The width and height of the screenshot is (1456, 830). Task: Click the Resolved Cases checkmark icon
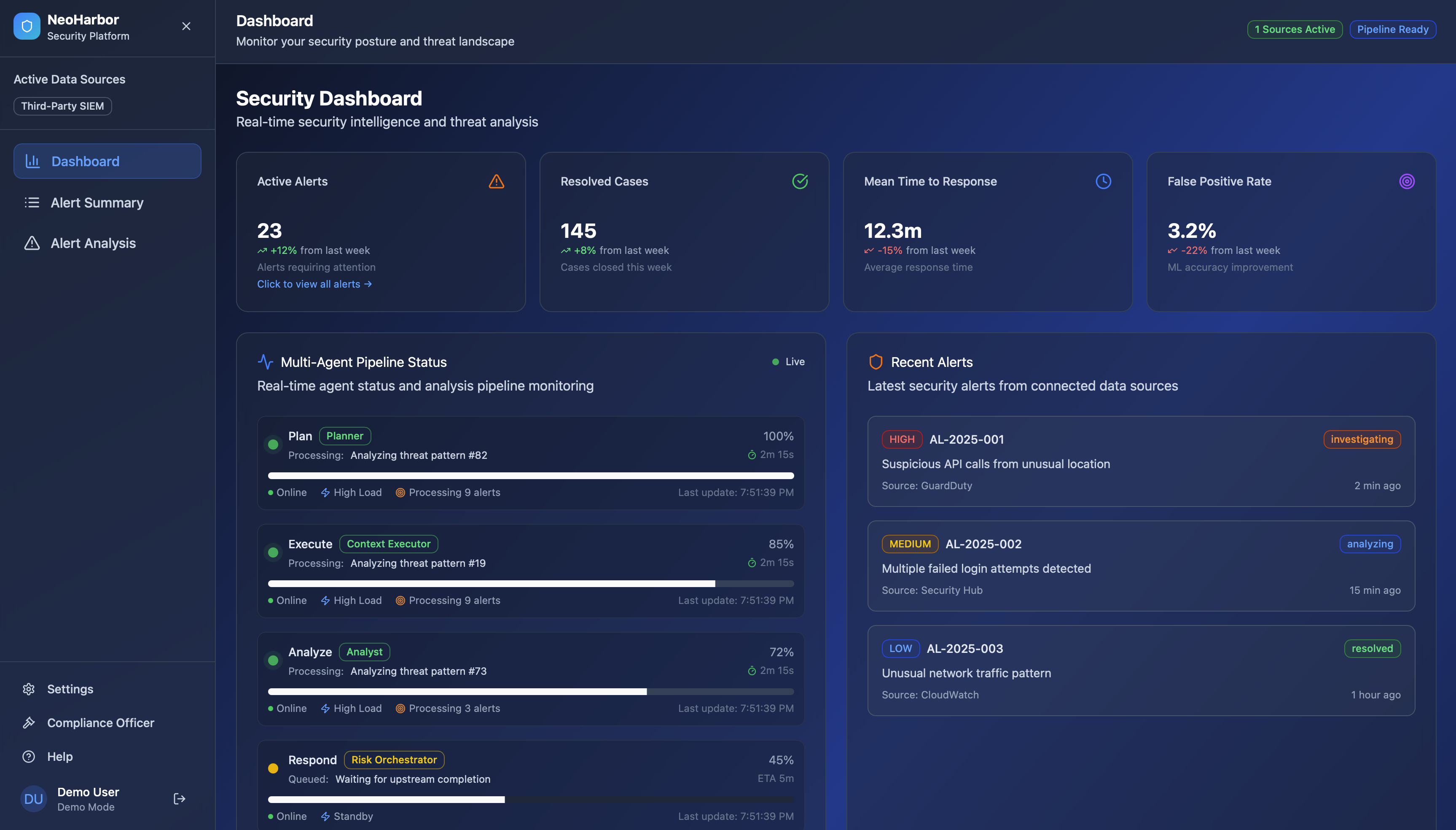tap(800, 181)
